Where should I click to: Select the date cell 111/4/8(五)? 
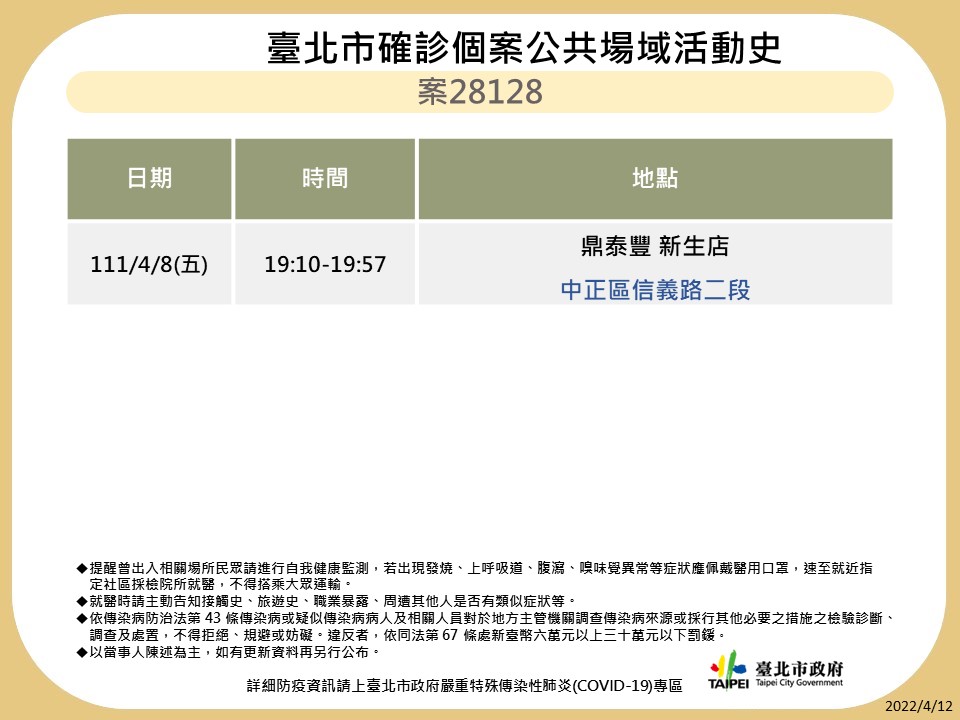(149, 264)
